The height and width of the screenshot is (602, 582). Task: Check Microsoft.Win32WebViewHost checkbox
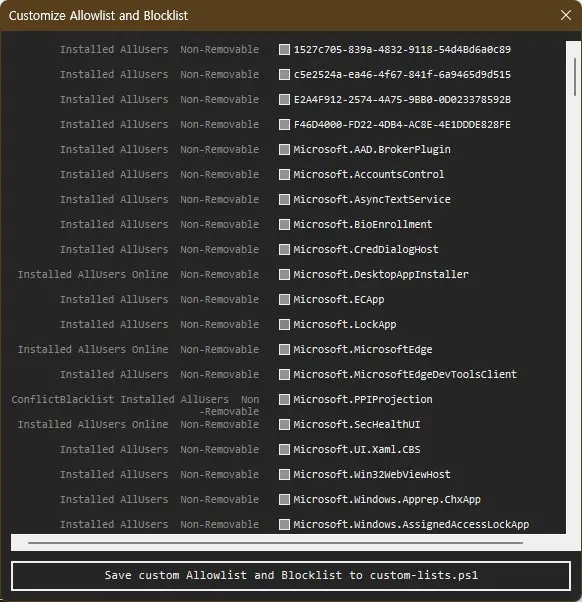(x=284, y=475)
